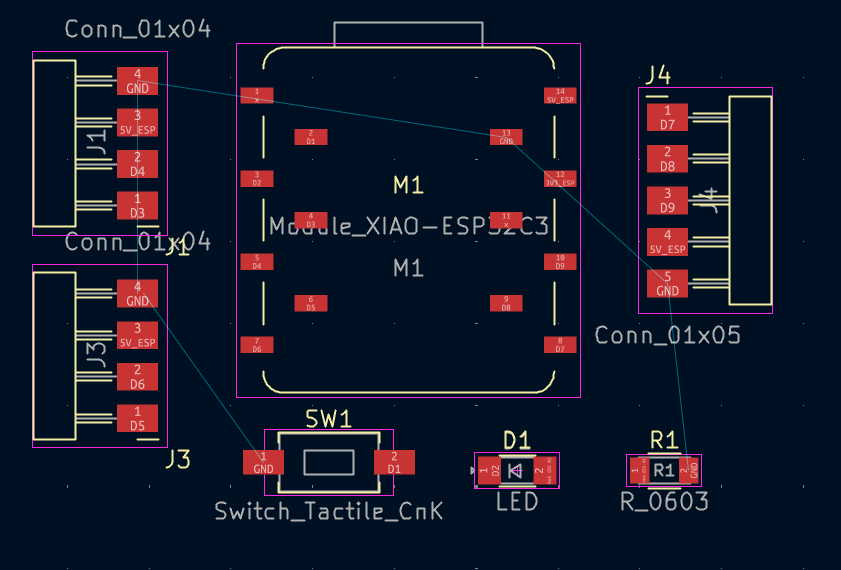The height and width of the screenshot is (570, 841).
Task: Select pad 4 GND on connector J1
Action: pyautogui.click(x=137, y=81)
